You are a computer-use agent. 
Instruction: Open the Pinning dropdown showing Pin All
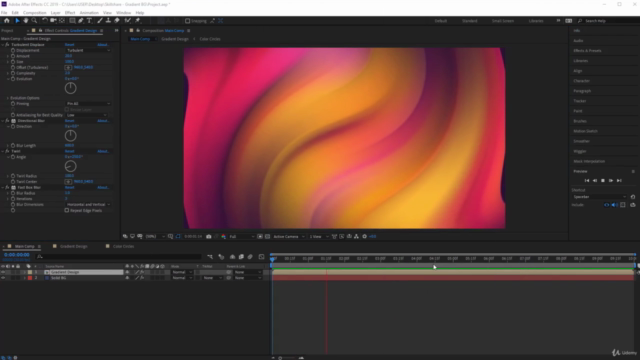coord(88,104)
